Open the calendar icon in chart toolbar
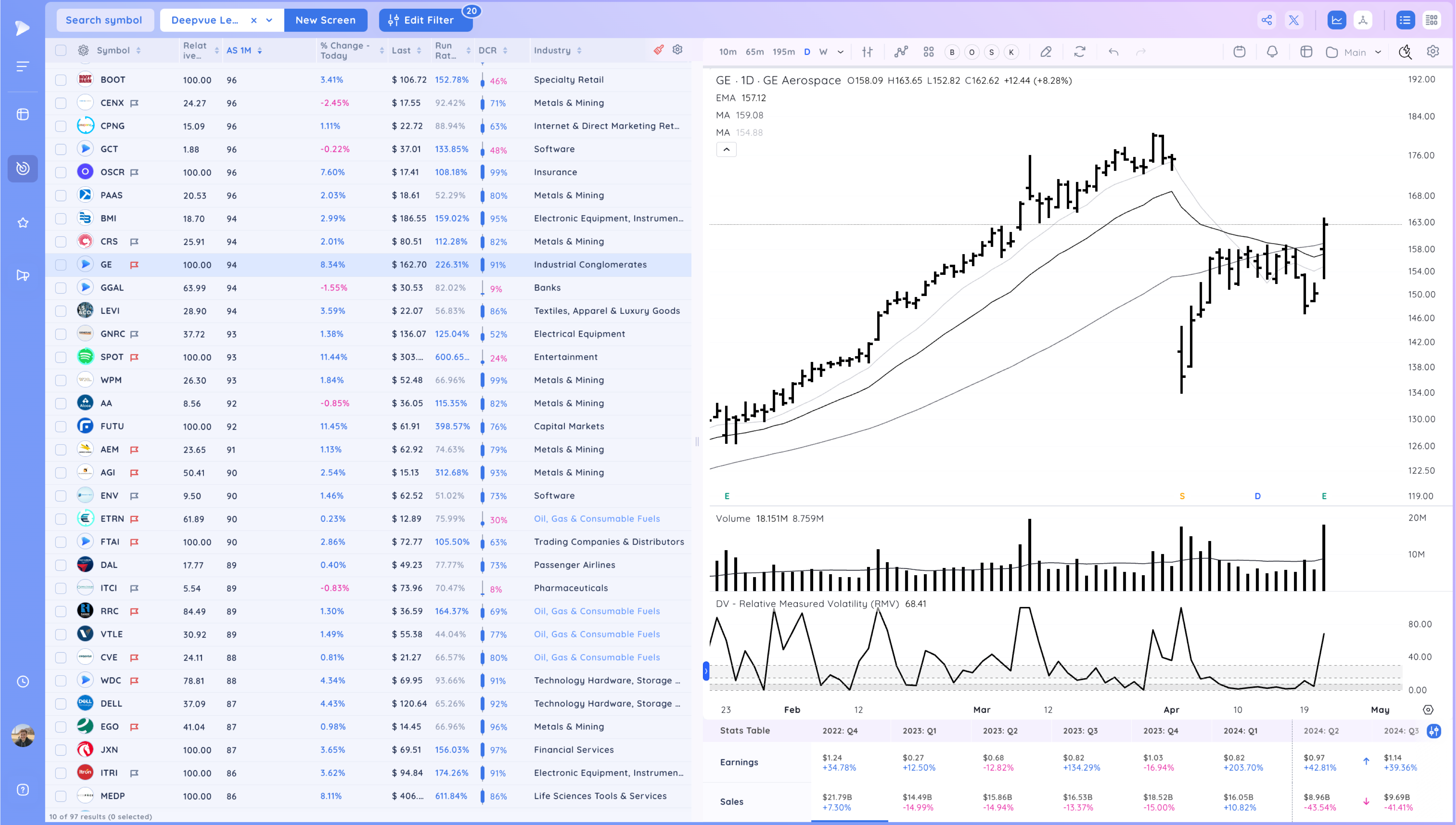 [1239, 52]
